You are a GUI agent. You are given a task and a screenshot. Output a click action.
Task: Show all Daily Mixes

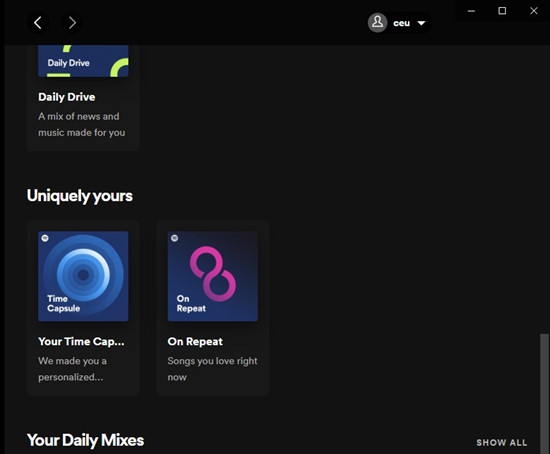tap(502, 442)
